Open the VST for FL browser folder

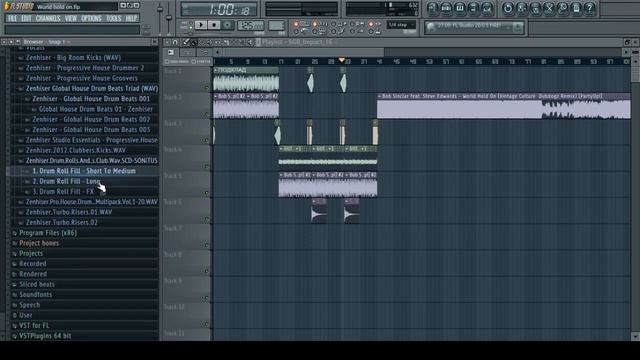click(x=33, y=325)
